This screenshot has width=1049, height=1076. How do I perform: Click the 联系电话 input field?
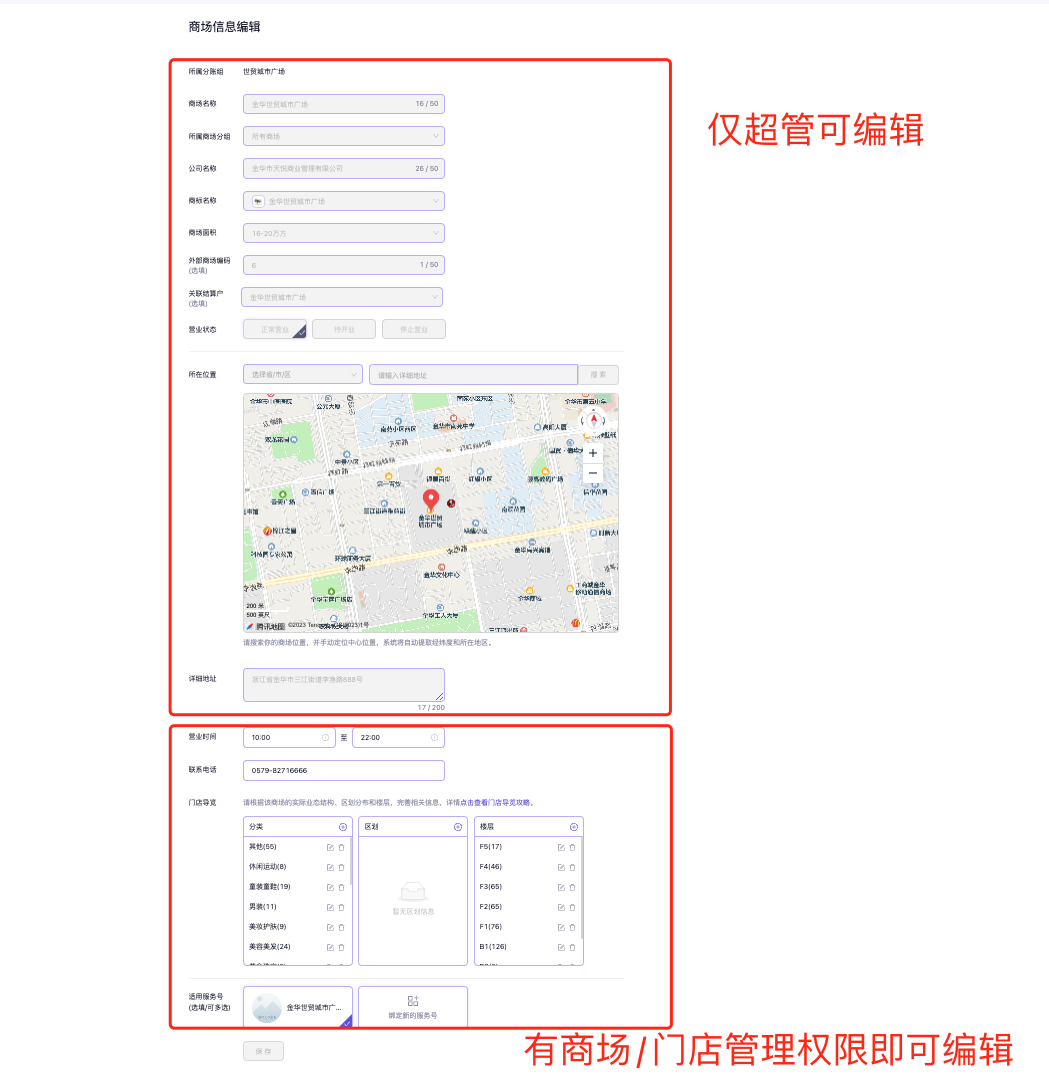[343, 771]
